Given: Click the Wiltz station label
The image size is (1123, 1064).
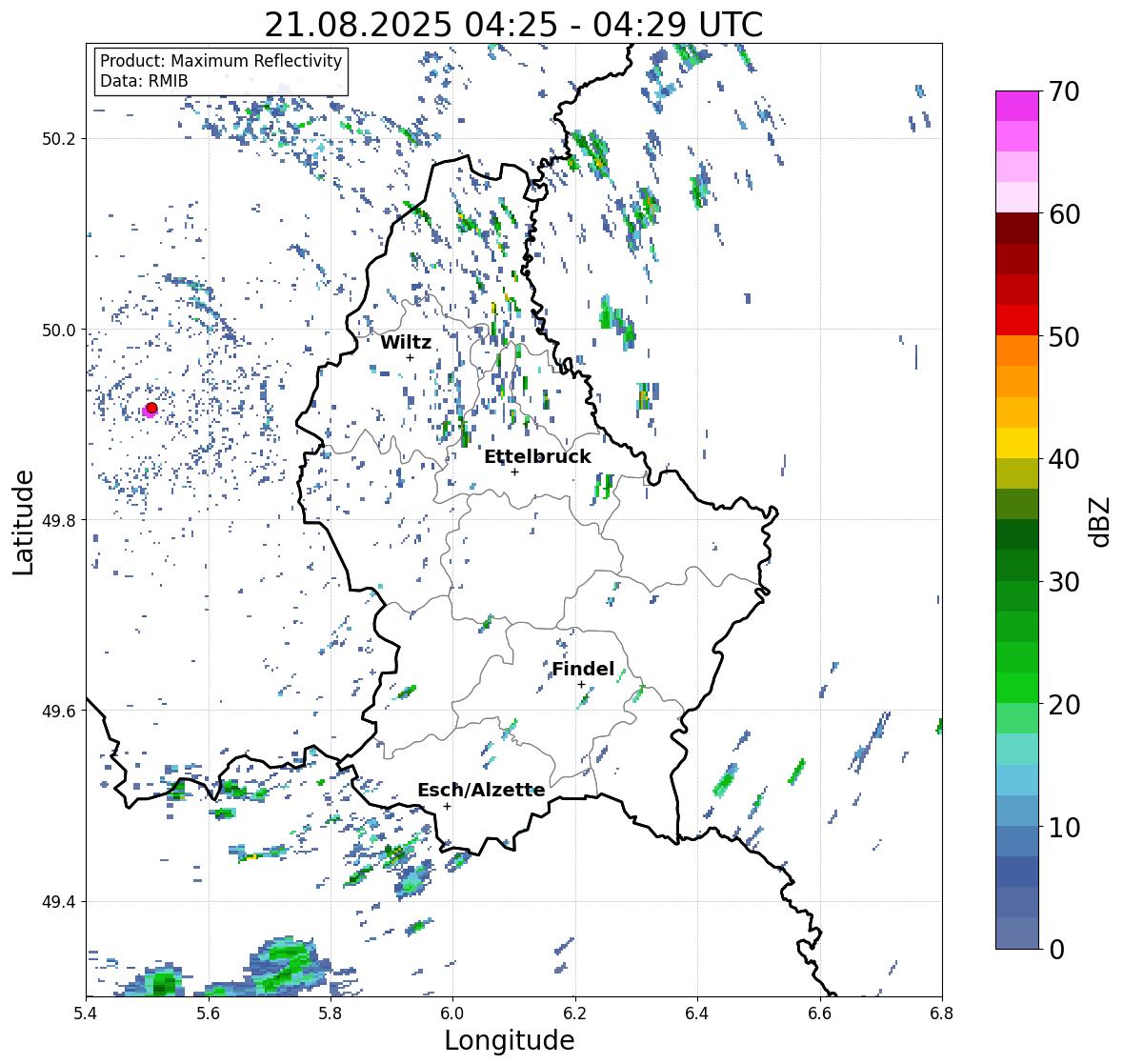Looking at the screenshot, I should 406,342.
